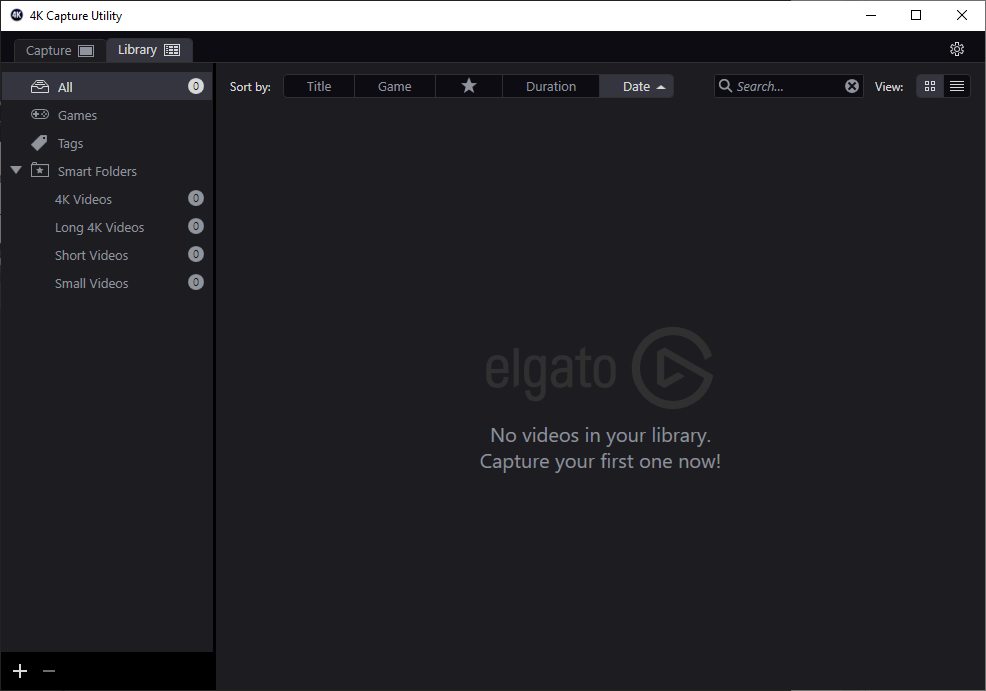Collapse the Smart Folders triangle
Image resolution: width=986 pixels, height=691 pixels.
coord(16,170)
